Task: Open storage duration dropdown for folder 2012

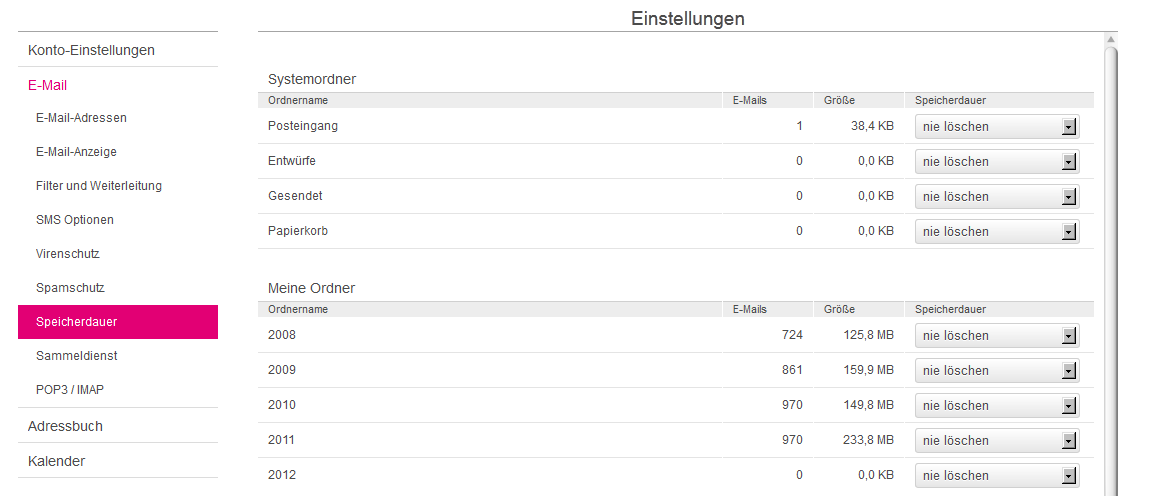Action: point(997,476)
